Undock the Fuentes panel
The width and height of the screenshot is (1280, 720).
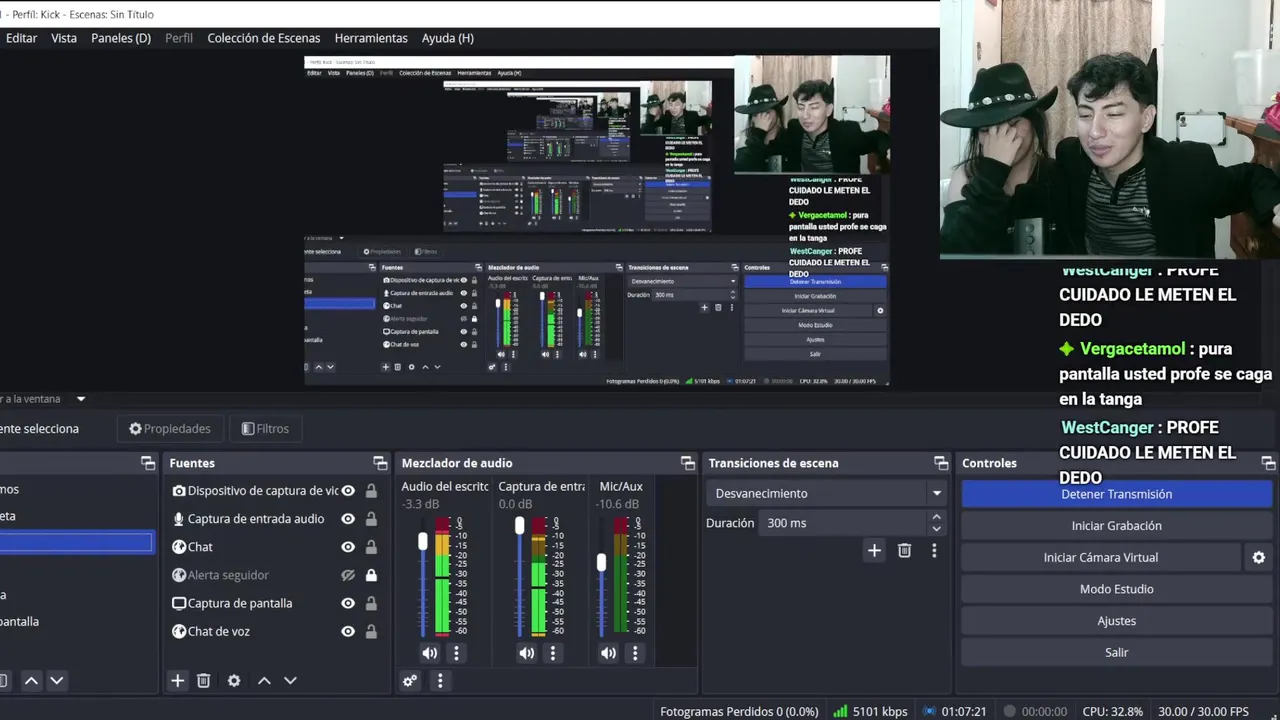(x=380, y=463)
